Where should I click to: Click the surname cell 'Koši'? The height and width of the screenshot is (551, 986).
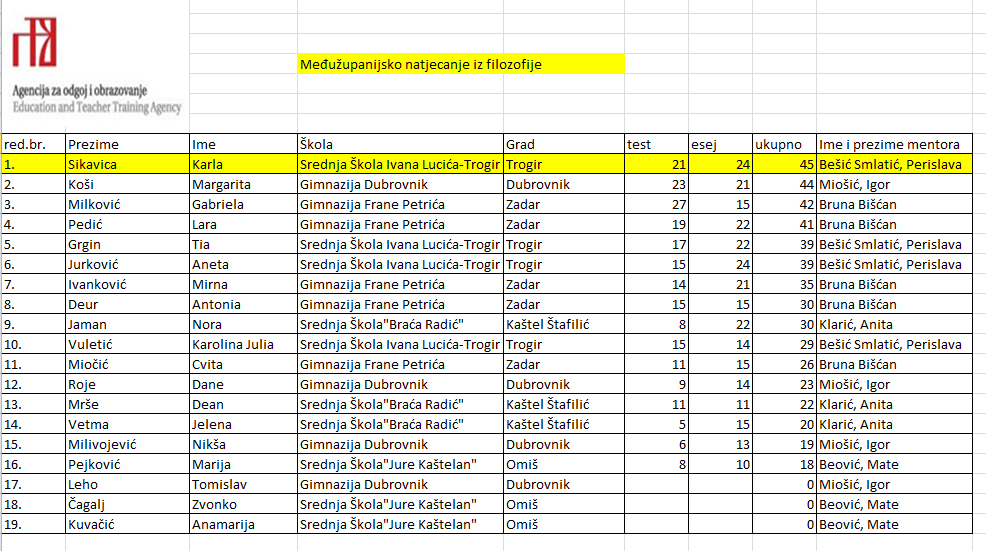pyautogui.click(x=127, y=184)
